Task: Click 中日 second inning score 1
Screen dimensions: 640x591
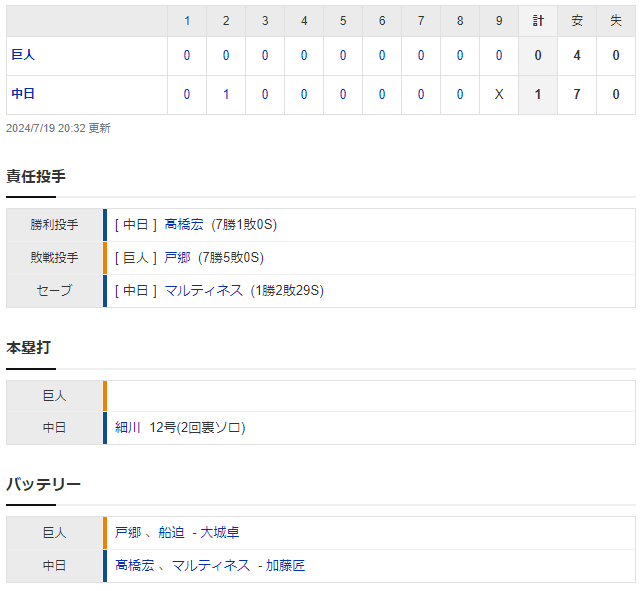Action: pos(226,95)
